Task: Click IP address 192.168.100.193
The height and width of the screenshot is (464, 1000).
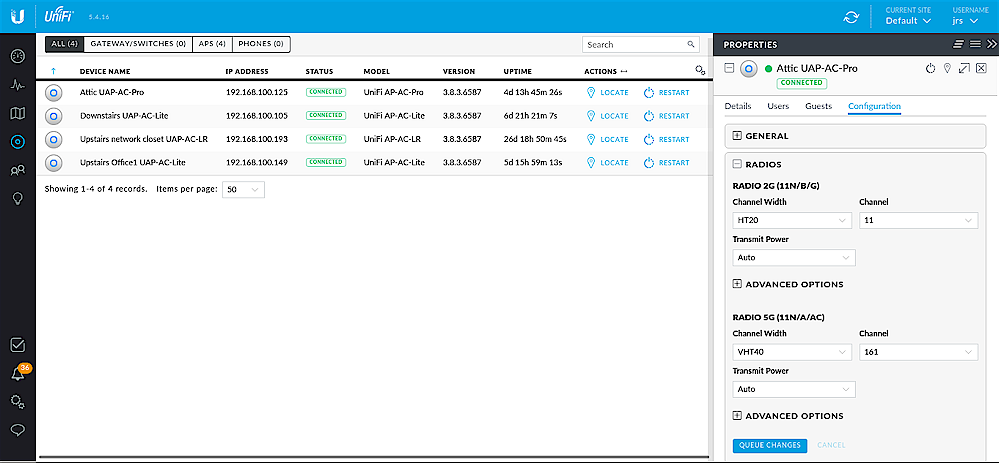Action: [257, 140]
